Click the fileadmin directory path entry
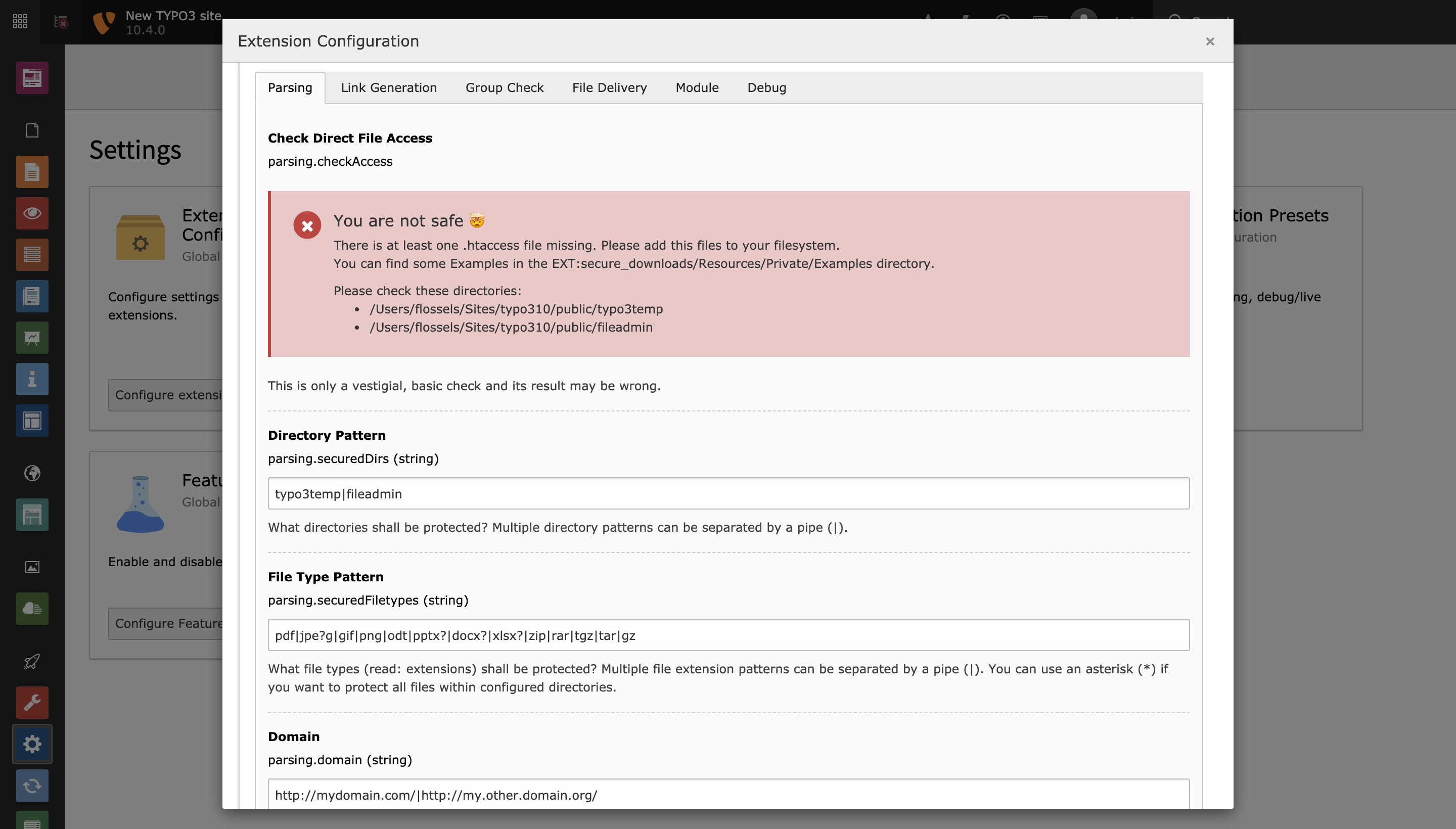This screenshot has height=829, width=1456. click(x=511, y=328)
